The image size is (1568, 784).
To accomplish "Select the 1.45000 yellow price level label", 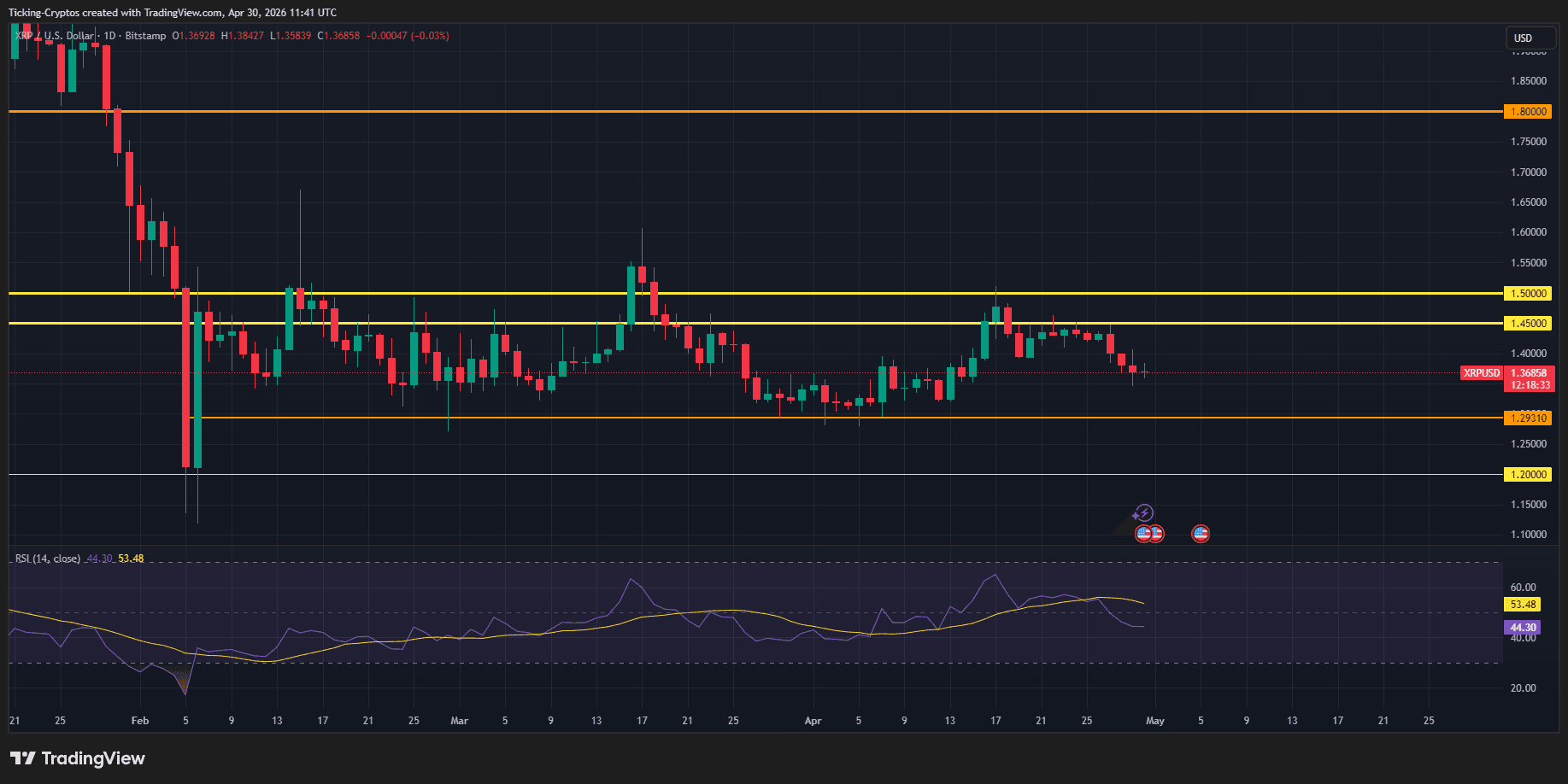I will (x=1527, y=324).
